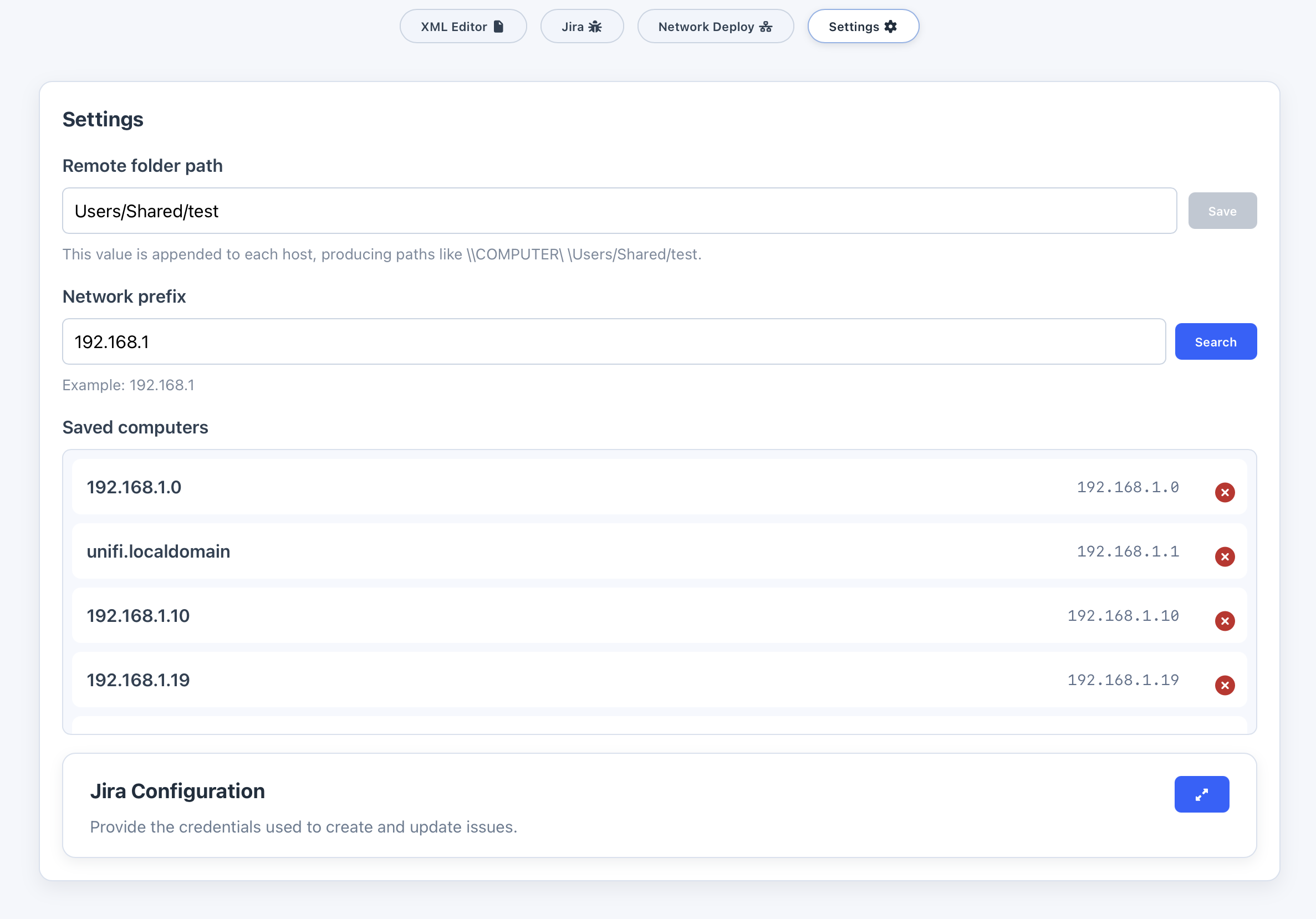Image resolution: width=1316 pixels, height=919 pixels.
Task: Delete the 192.168.1.19 entry
Action: [x=1225, y=685]
